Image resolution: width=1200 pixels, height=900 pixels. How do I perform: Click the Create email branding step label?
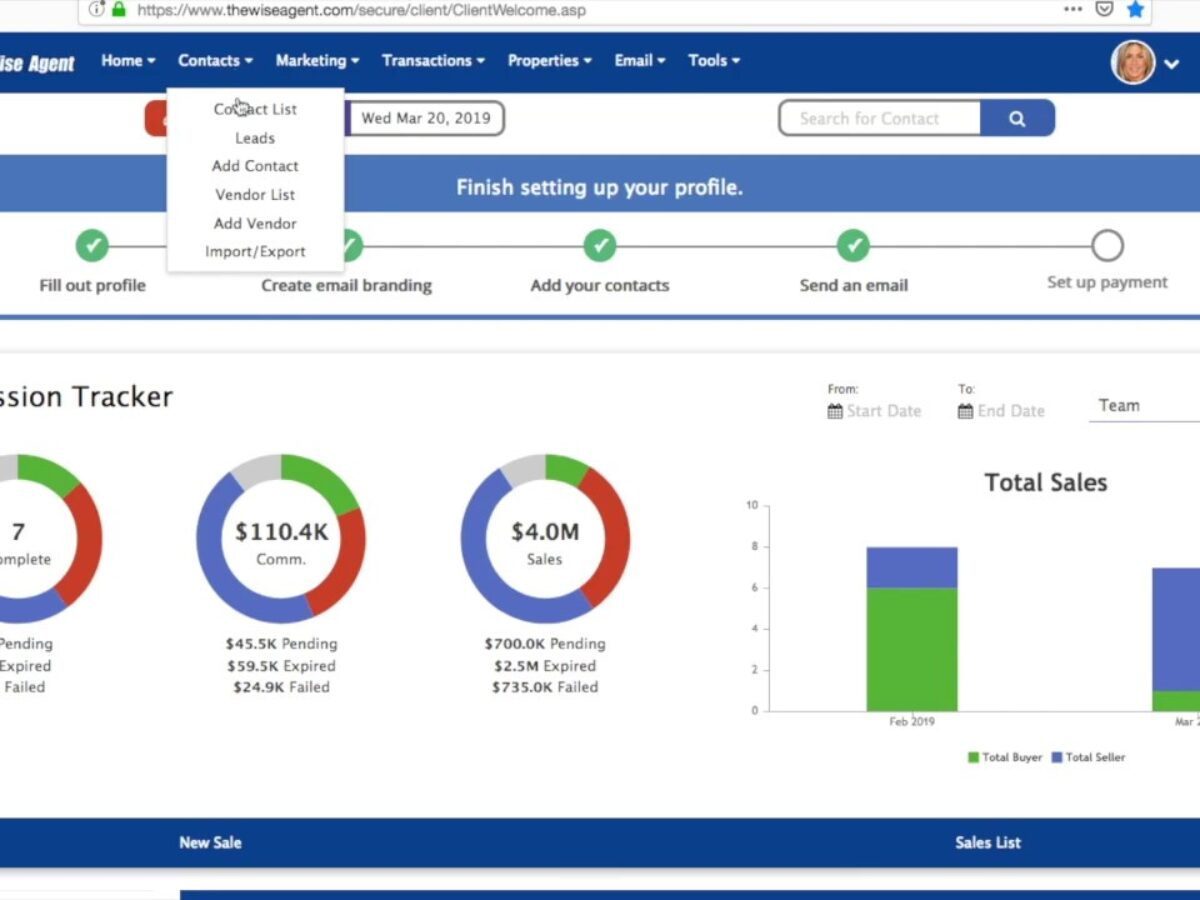[x=346, y=286]
